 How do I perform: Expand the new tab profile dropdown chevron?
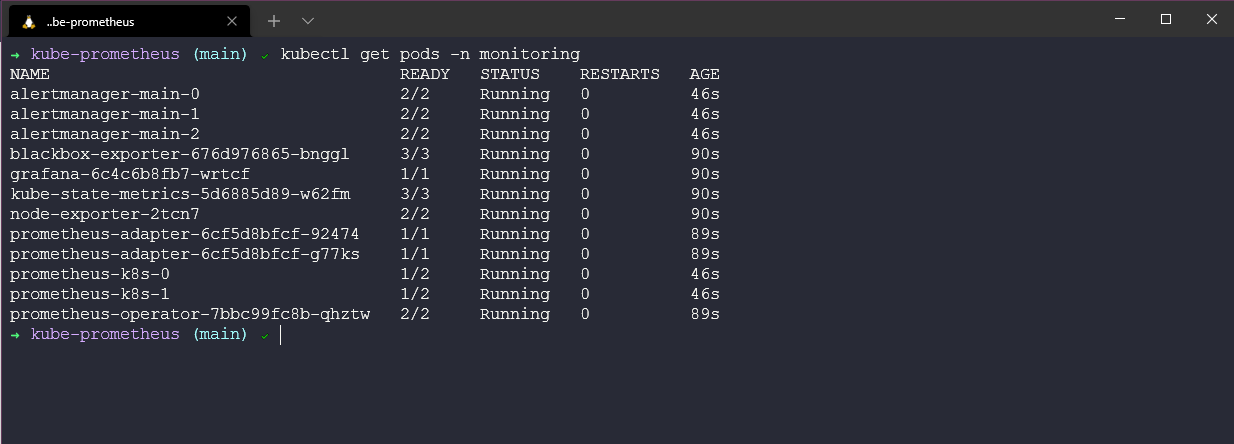click(x=307, y=21)
